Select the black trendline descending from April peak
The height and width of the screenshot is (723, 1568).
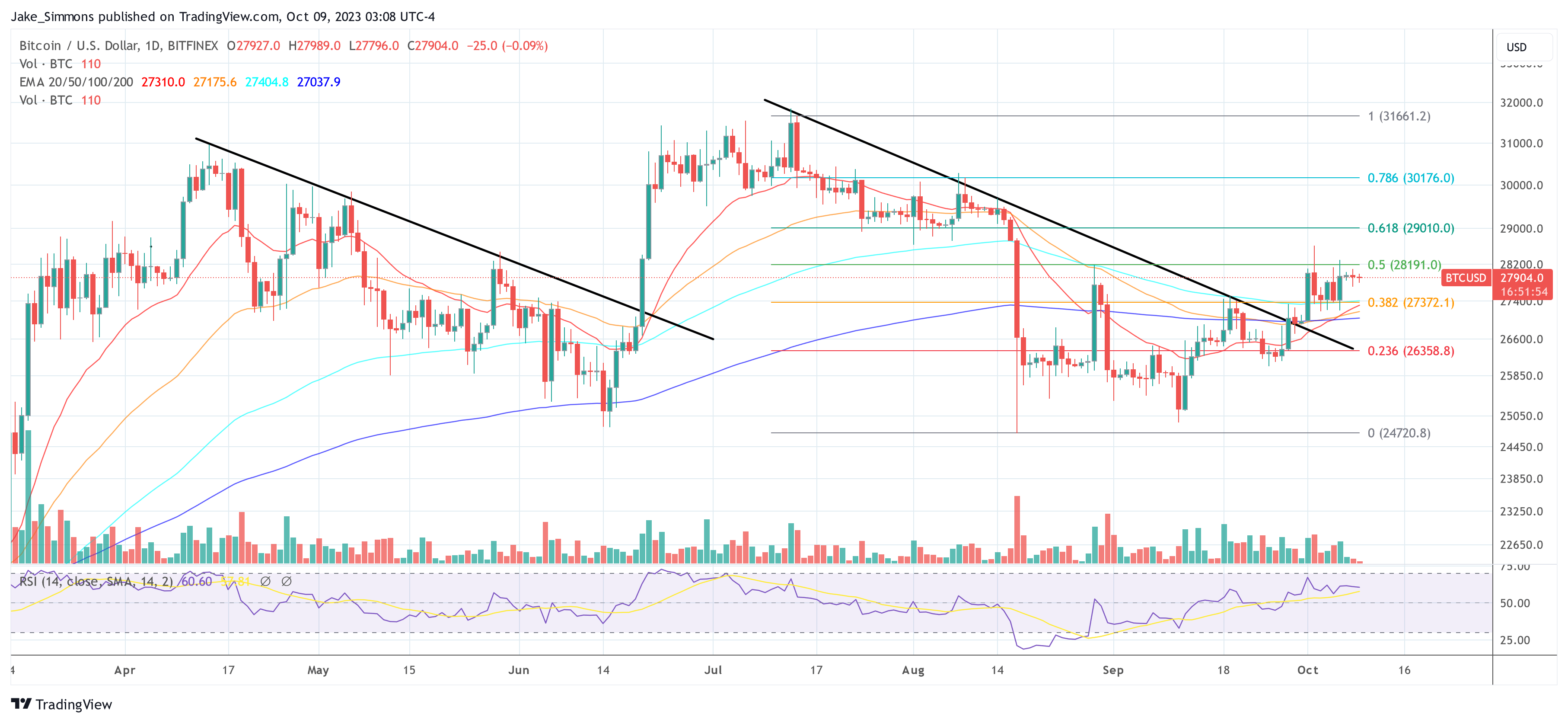(x=454, y=239)
